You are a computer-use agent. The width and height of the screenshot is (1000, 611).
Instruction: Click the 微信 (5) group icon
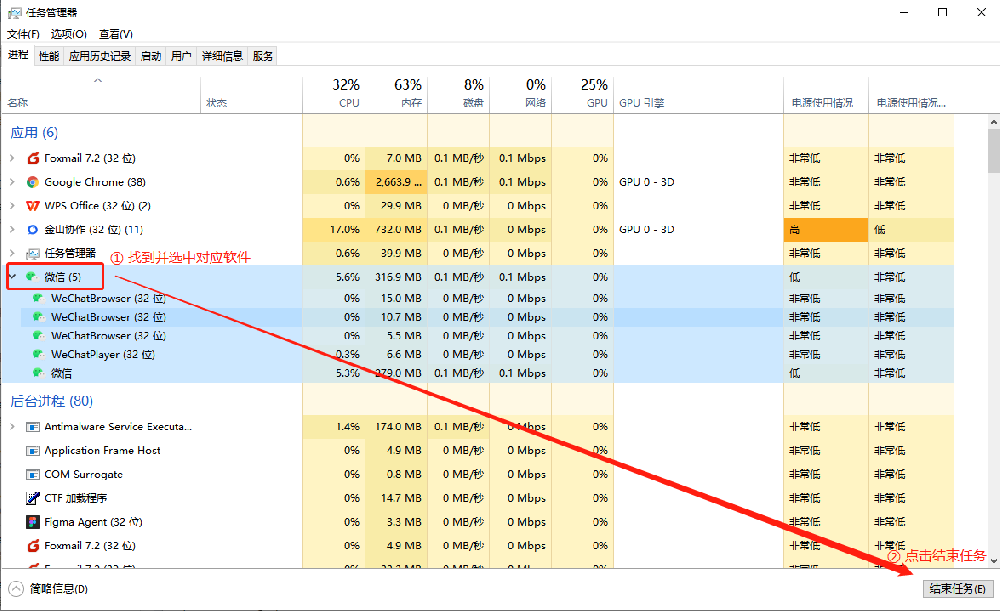pos(32,277)
